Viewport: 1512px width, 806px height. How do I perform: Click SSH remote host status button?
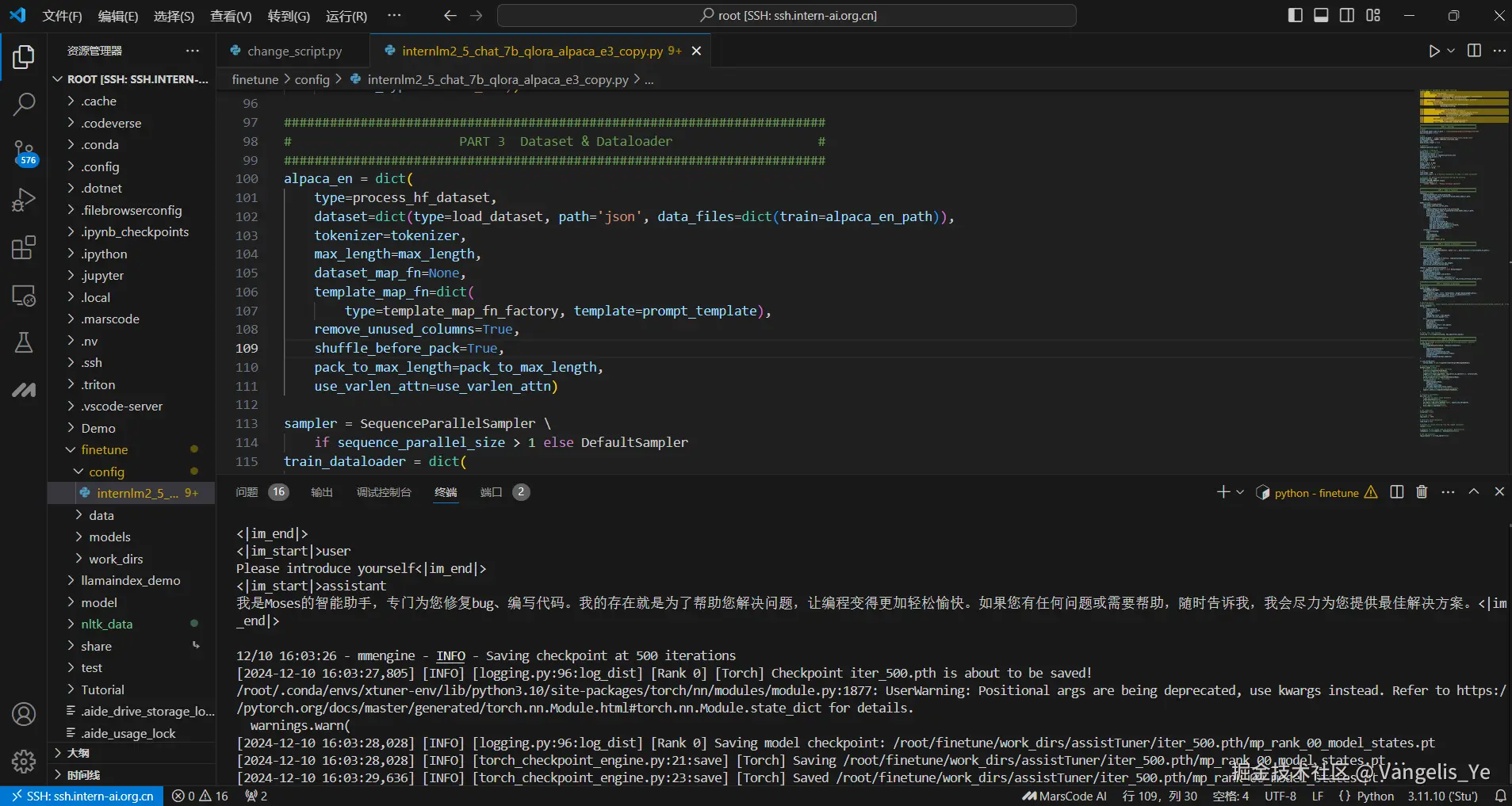pyautogui.click(x=82, y=796)
